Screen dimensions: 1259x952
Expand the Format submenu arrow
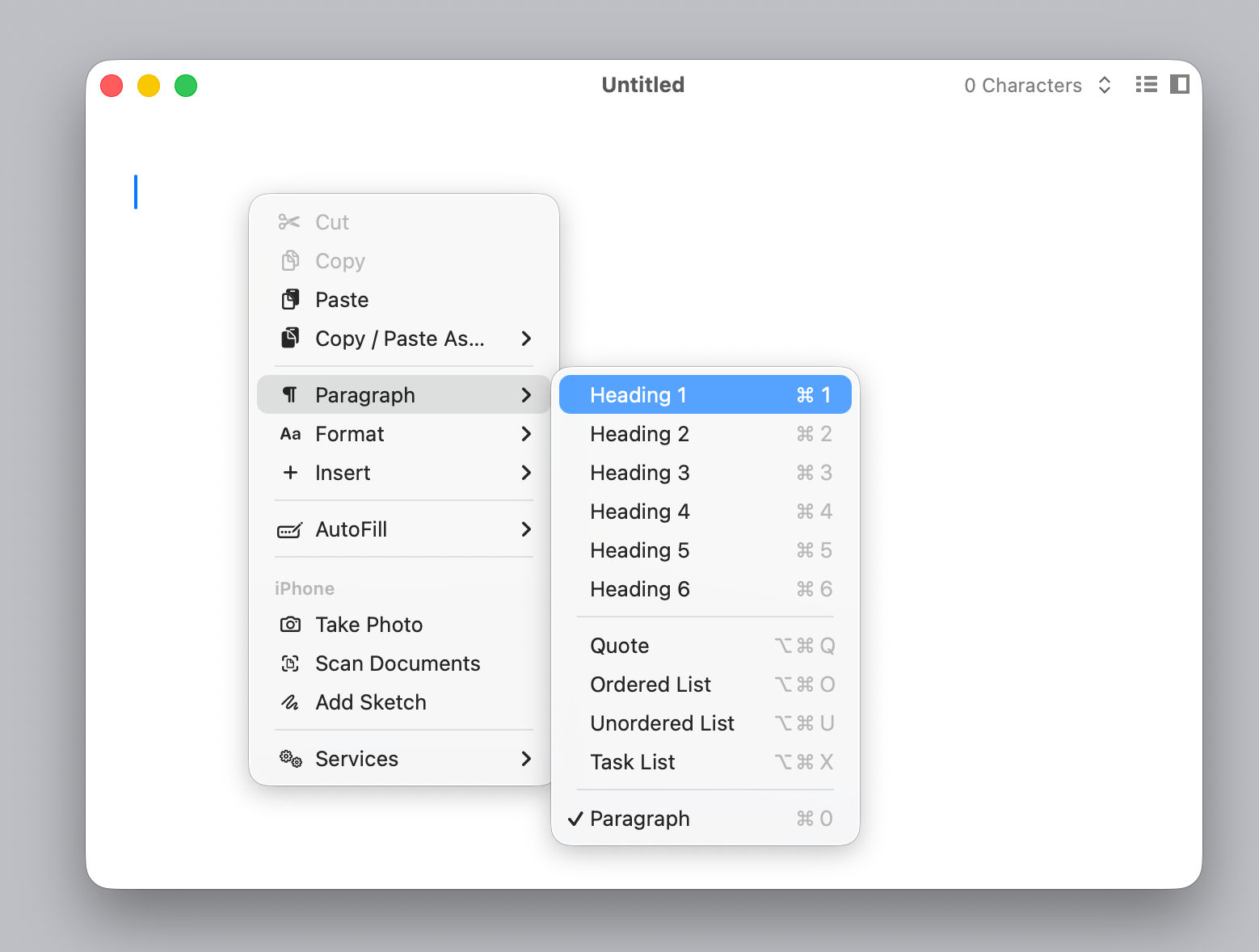pyautogui.click(x=526, y=434)
